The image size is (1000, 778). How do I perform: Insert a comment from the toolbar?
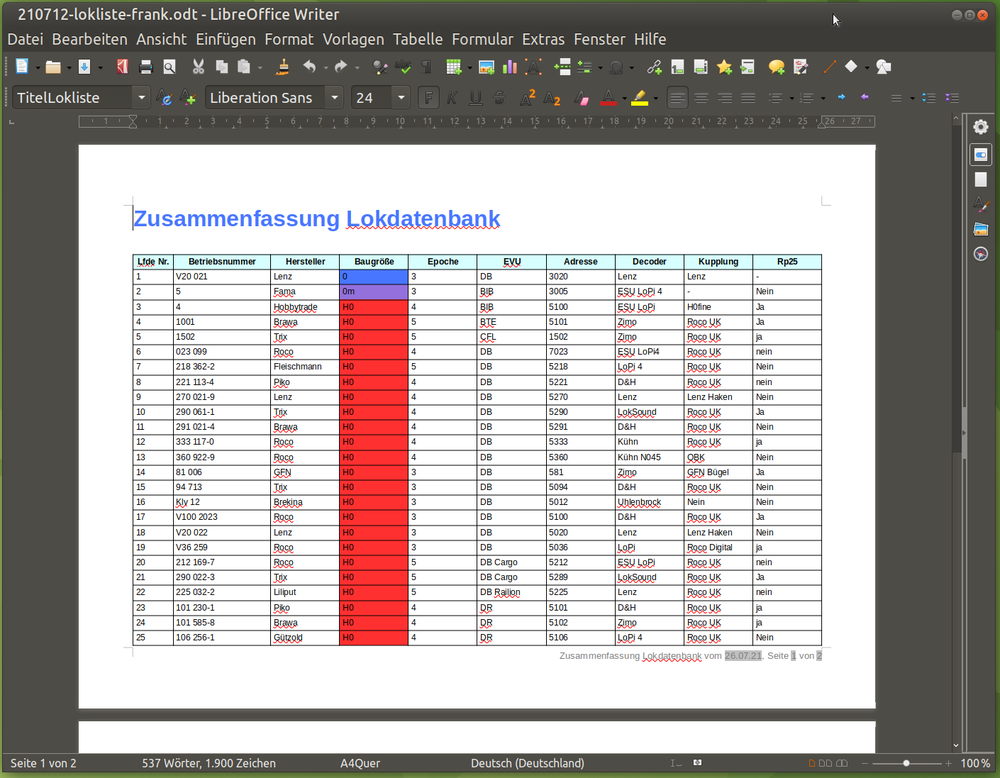pos(776,67)
